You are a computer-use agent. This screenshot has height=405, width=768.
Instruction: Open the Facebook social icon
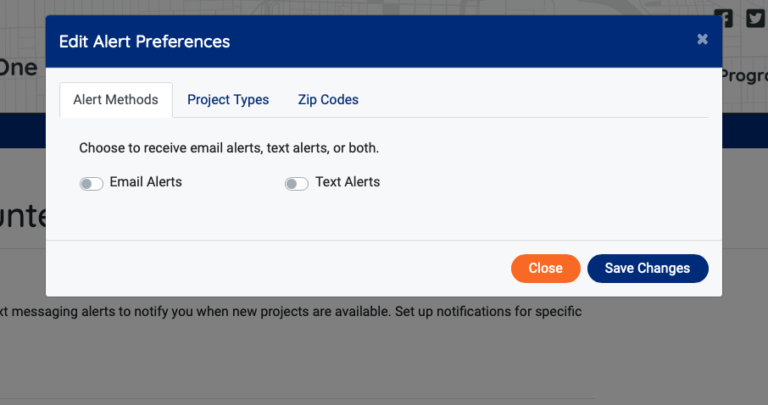[724, 17]
